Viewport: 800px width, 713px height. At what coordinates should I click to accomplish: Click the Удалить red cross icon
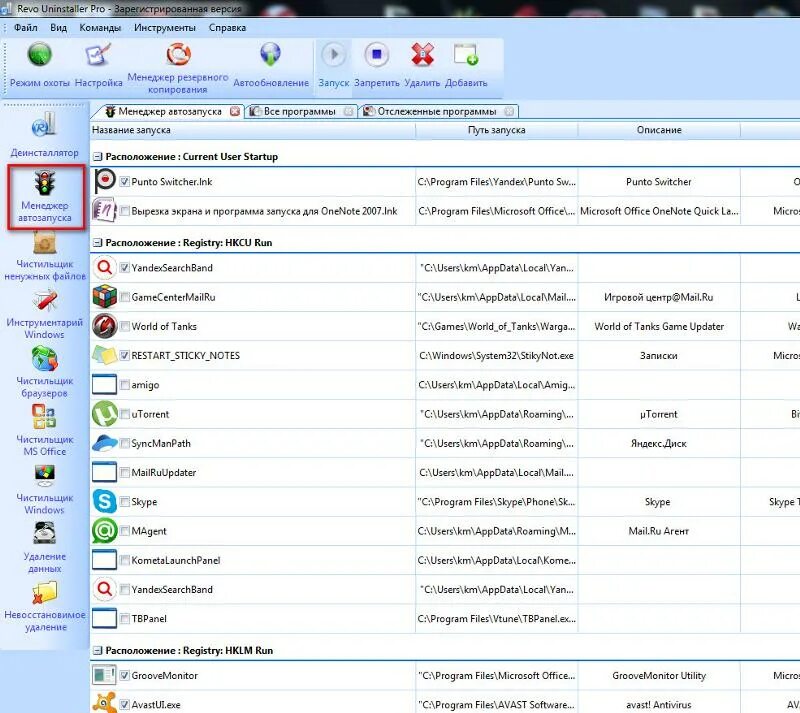click(x=422, y=55)
